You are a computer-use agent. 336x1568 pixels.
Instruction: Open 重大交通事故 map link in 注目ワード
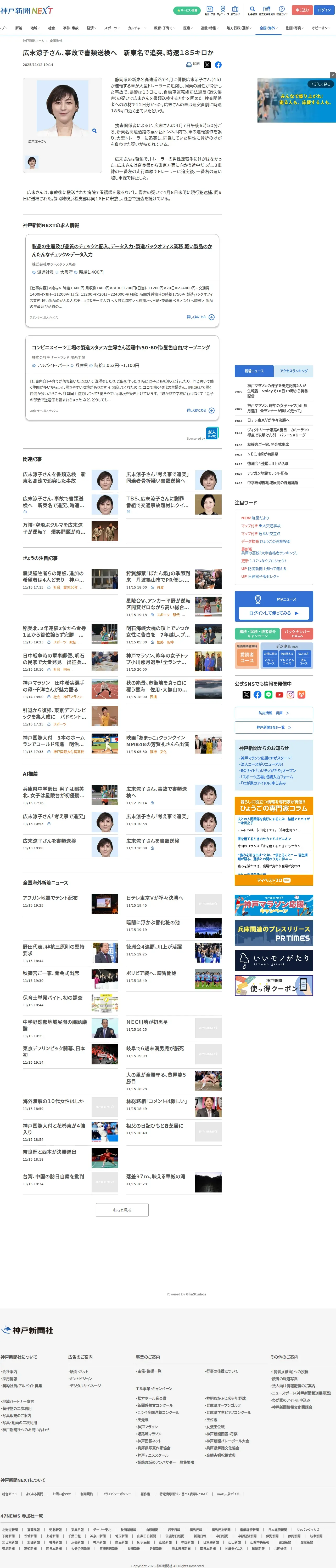270,526
